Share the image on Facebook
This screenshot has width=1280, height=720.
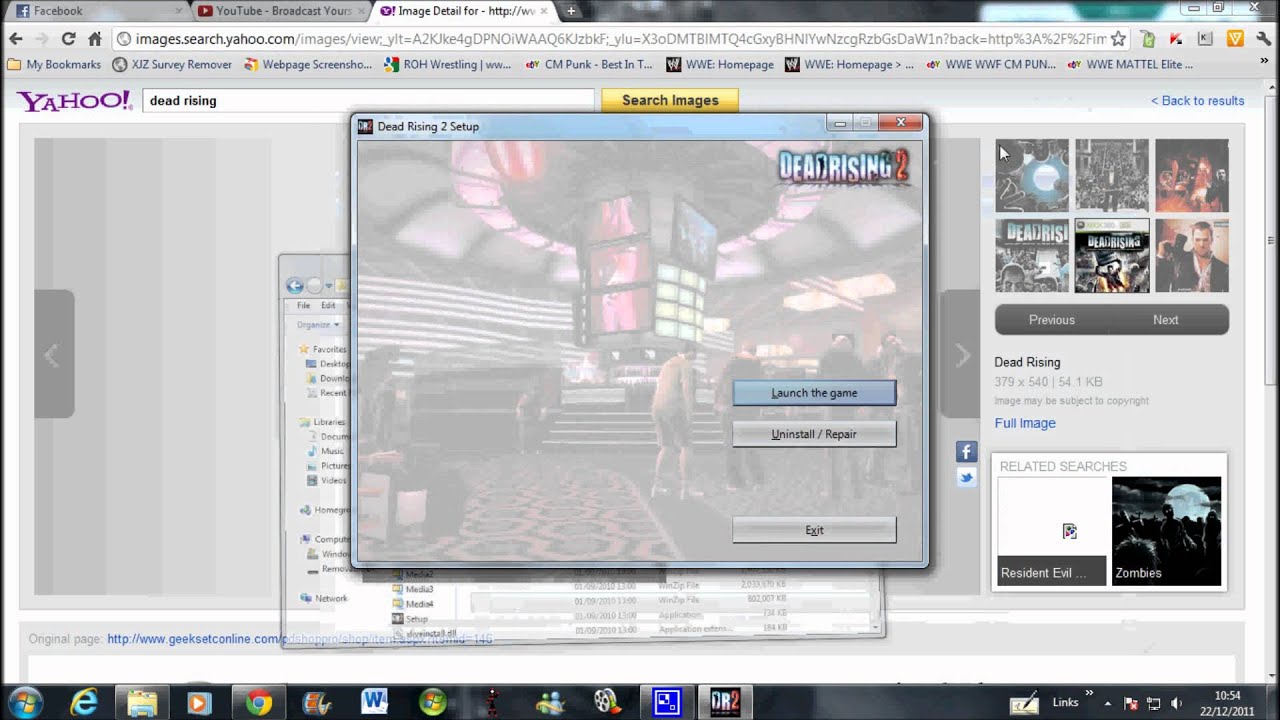(966, 452)
